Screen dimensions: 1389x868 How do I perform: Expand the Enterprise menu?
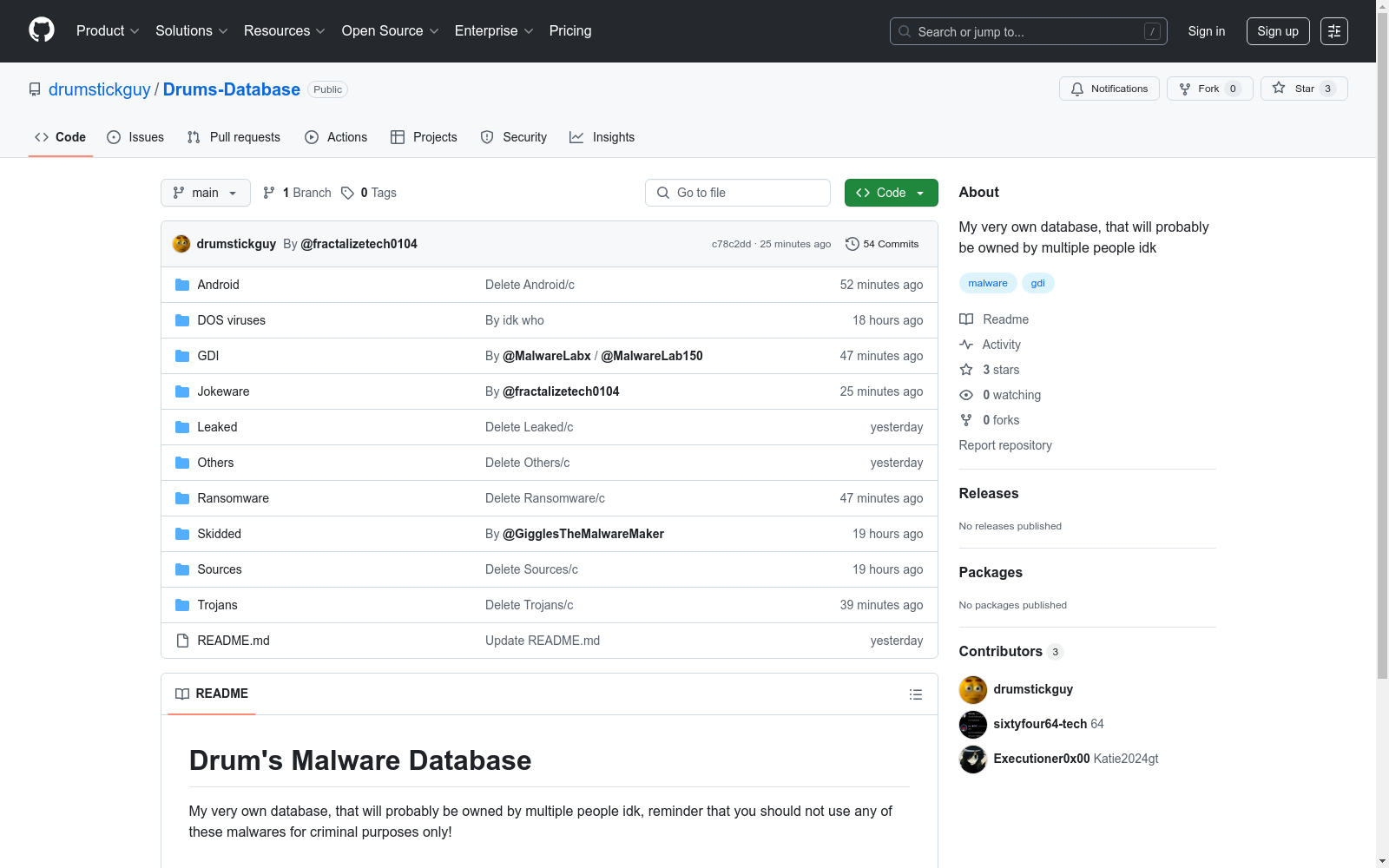[x=494, y=31]
